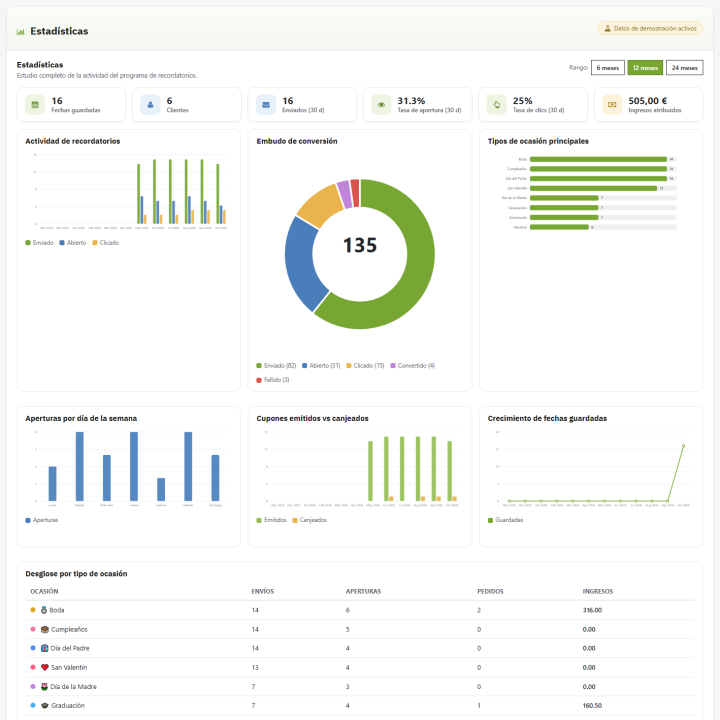Select the 12 meses range
This screenshot has height=720, width=720.
coord(645,68)
